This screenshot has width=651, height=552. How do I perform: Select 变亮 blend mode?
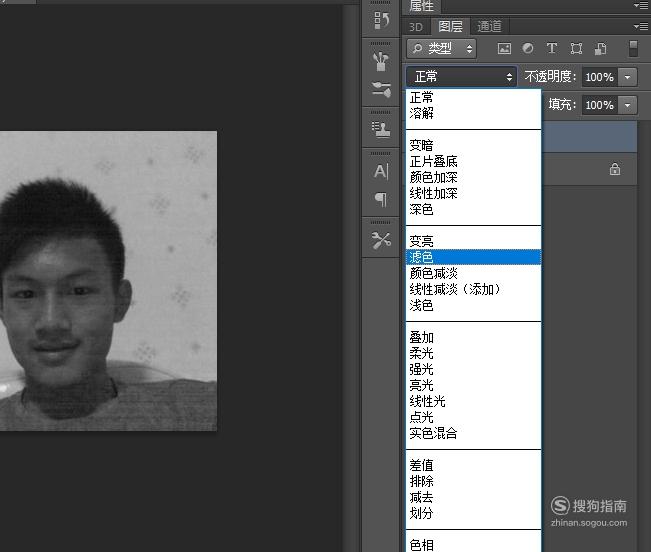click(x=473, y=241)
